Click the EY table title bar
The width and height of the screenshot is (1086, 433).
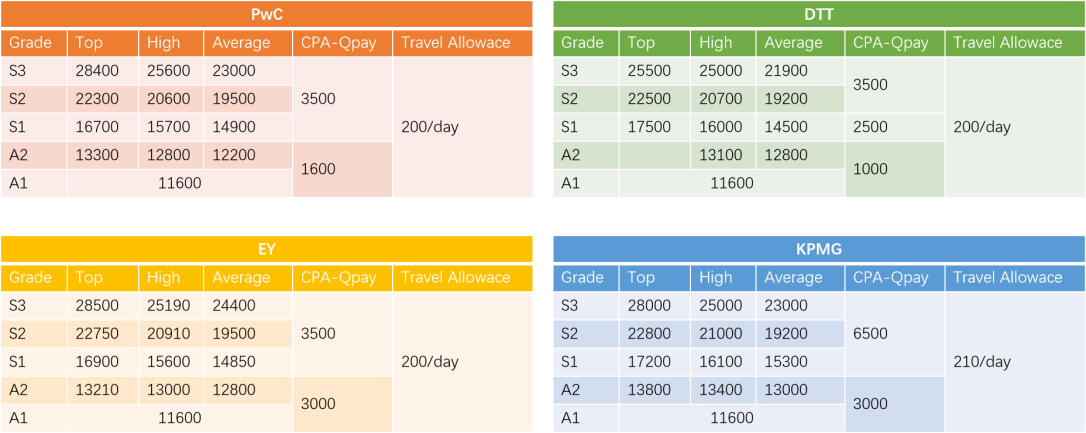tap(266, 250)
